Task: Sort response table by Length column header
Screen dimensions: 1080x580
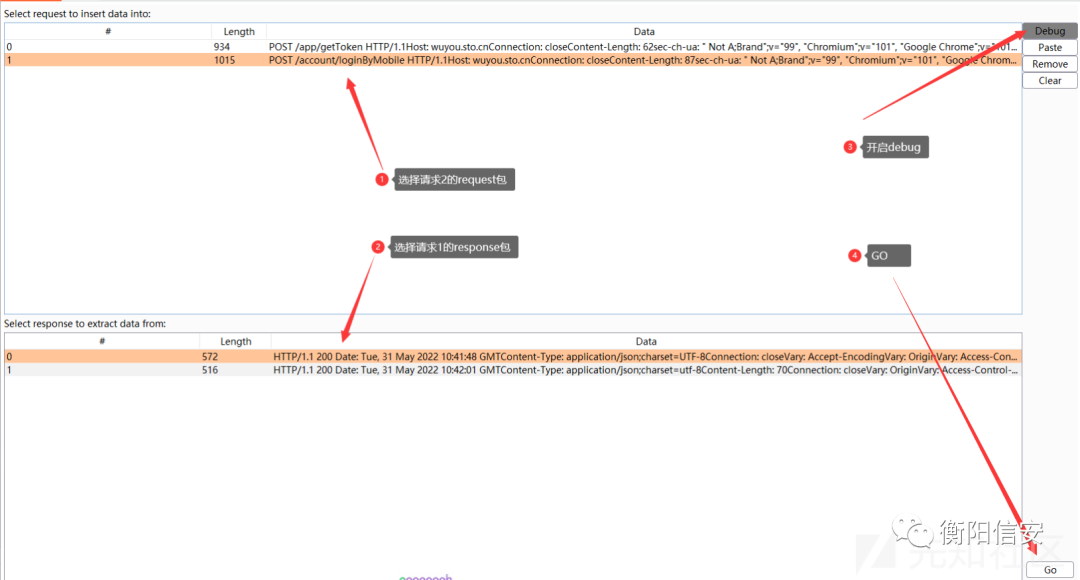Action: (236, 341)
